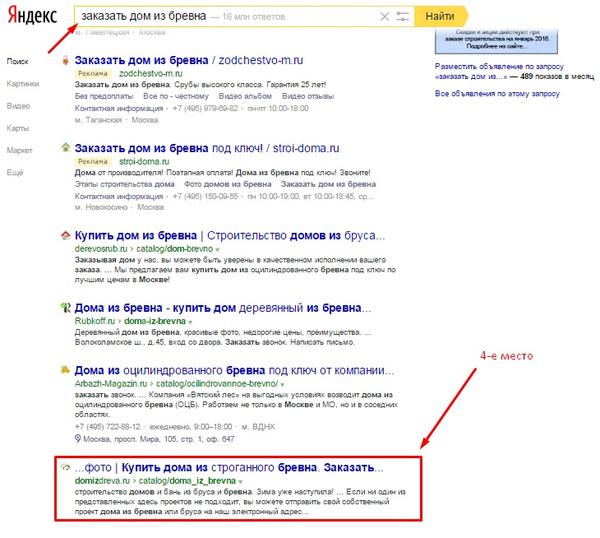This screenshot has height=538, width=600.
Task: Open ad title Заказать дом из бревна под ключ!
Action: (207, 148)
